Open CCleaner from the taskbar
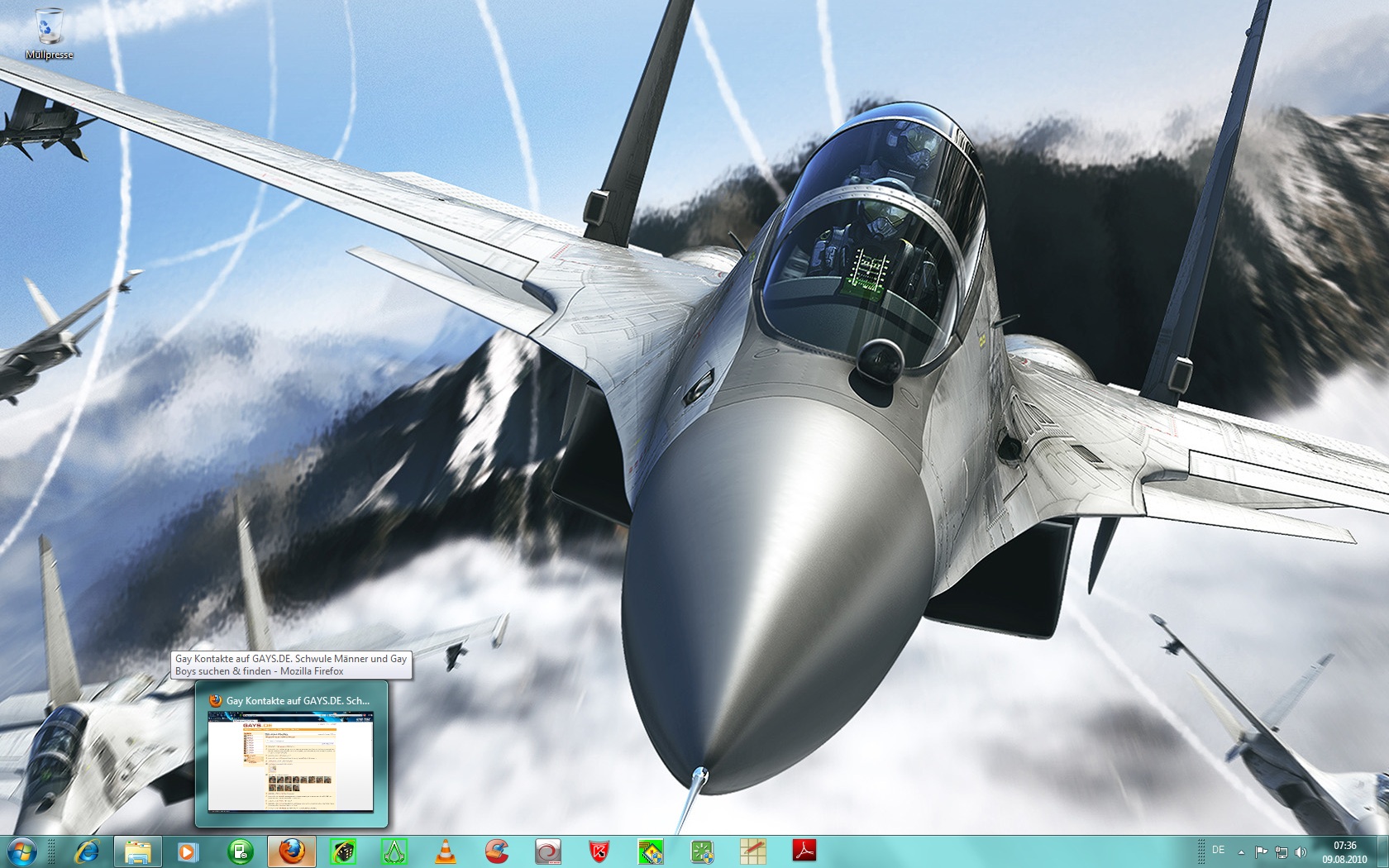1389x868 pixels. (x=497, y=851)
